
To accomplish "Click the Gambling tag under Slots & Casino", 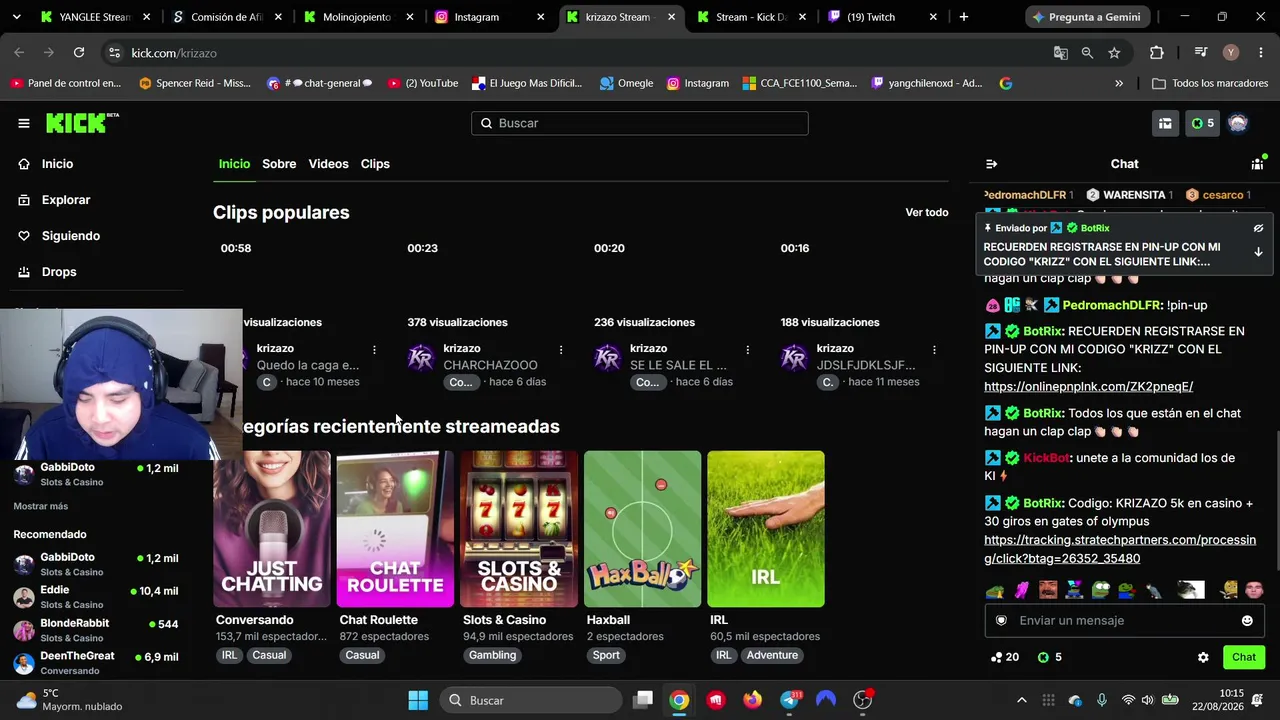I will pos(493,655).
